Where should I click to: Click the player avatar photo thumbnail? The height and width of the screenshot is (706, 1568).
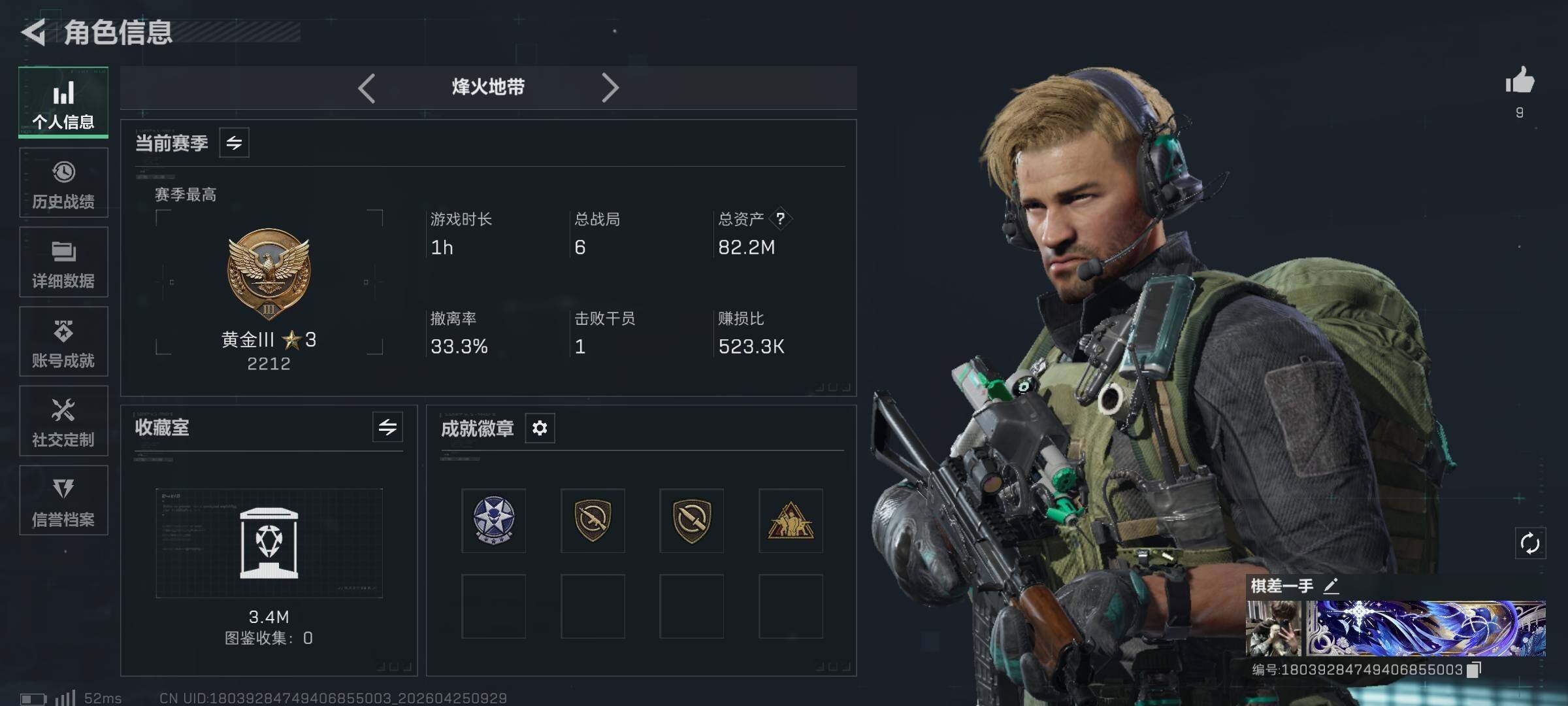[1273, 628]
